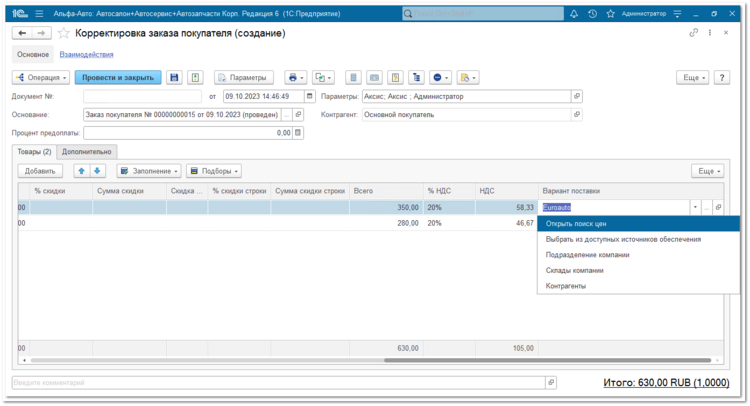
Task: Click the post document icon beside save
Action: pos(195,77)
